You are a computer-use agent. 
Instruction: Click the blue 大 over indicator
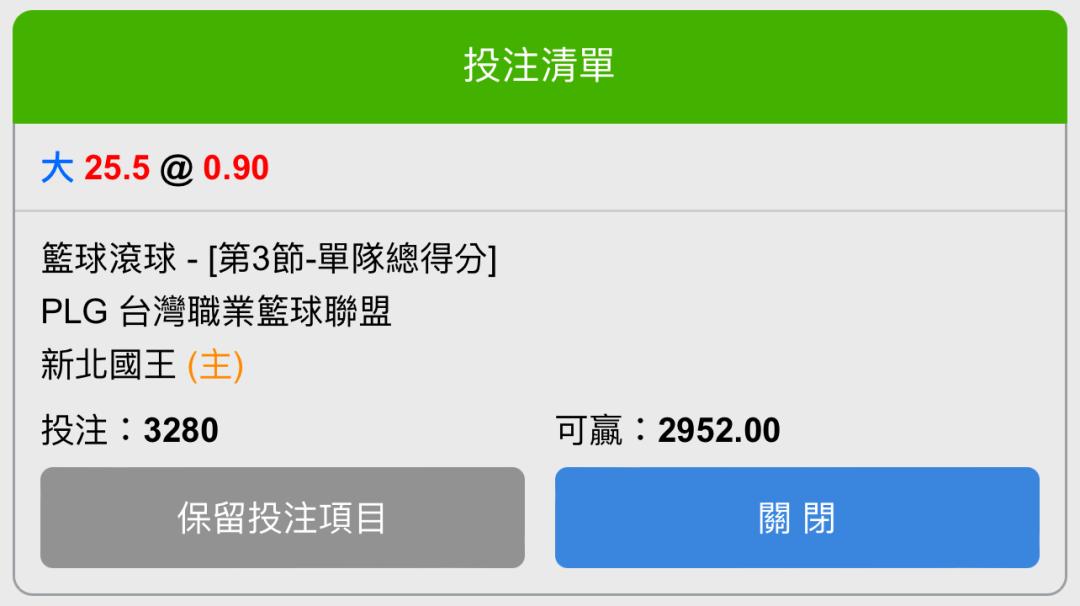(57, 168)
